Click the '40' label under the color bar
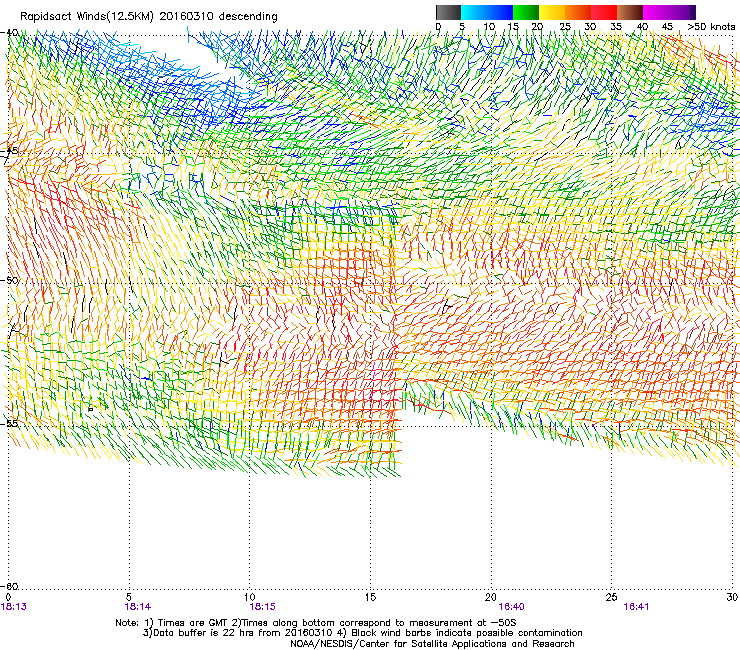Image resolution: width=740 pixels, height=650 pixels. [642, 27]
